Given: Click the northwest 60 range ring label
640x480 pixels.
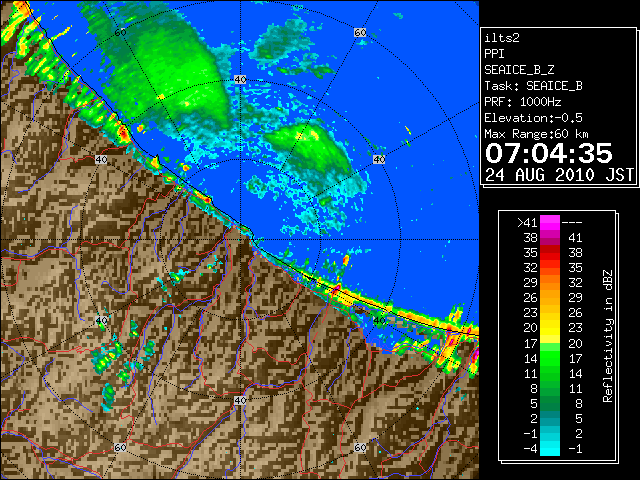Looking at the screenshot, I should (x=120, y=32).
